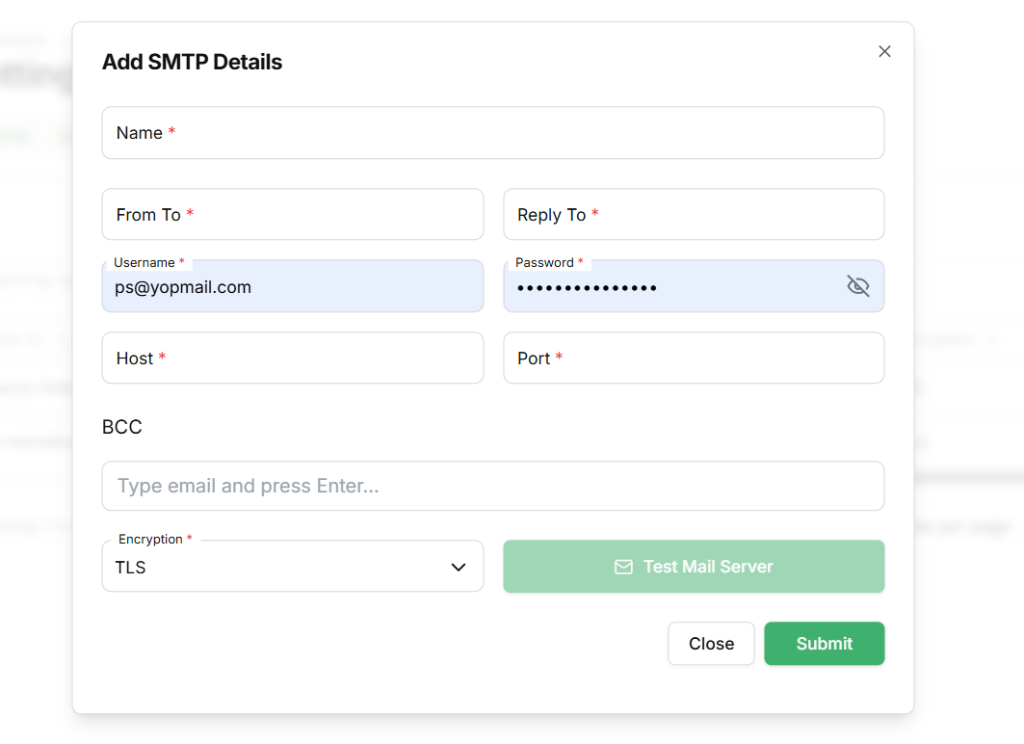Select the Port input field

[693, 358]
